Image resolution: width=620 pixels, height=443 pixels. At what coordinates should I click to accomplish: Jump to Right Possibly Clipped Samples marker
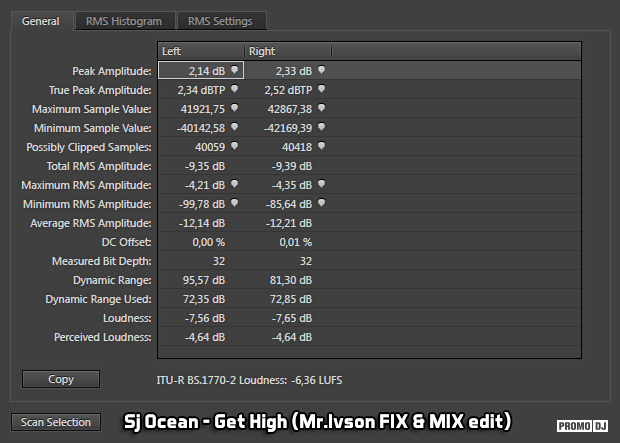pyautogui.click(x=321, y=146)
